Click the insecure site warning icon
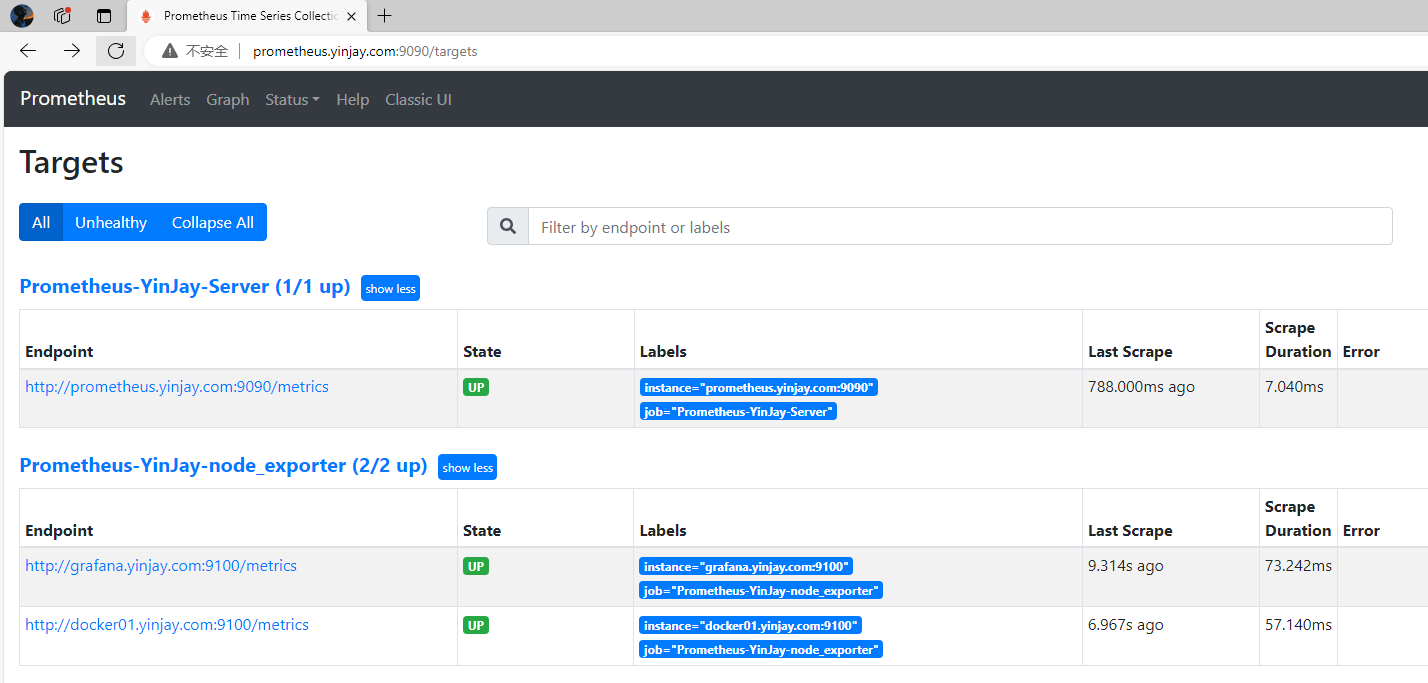This screenshot has height=683, width=1428. tap(170, 51)
